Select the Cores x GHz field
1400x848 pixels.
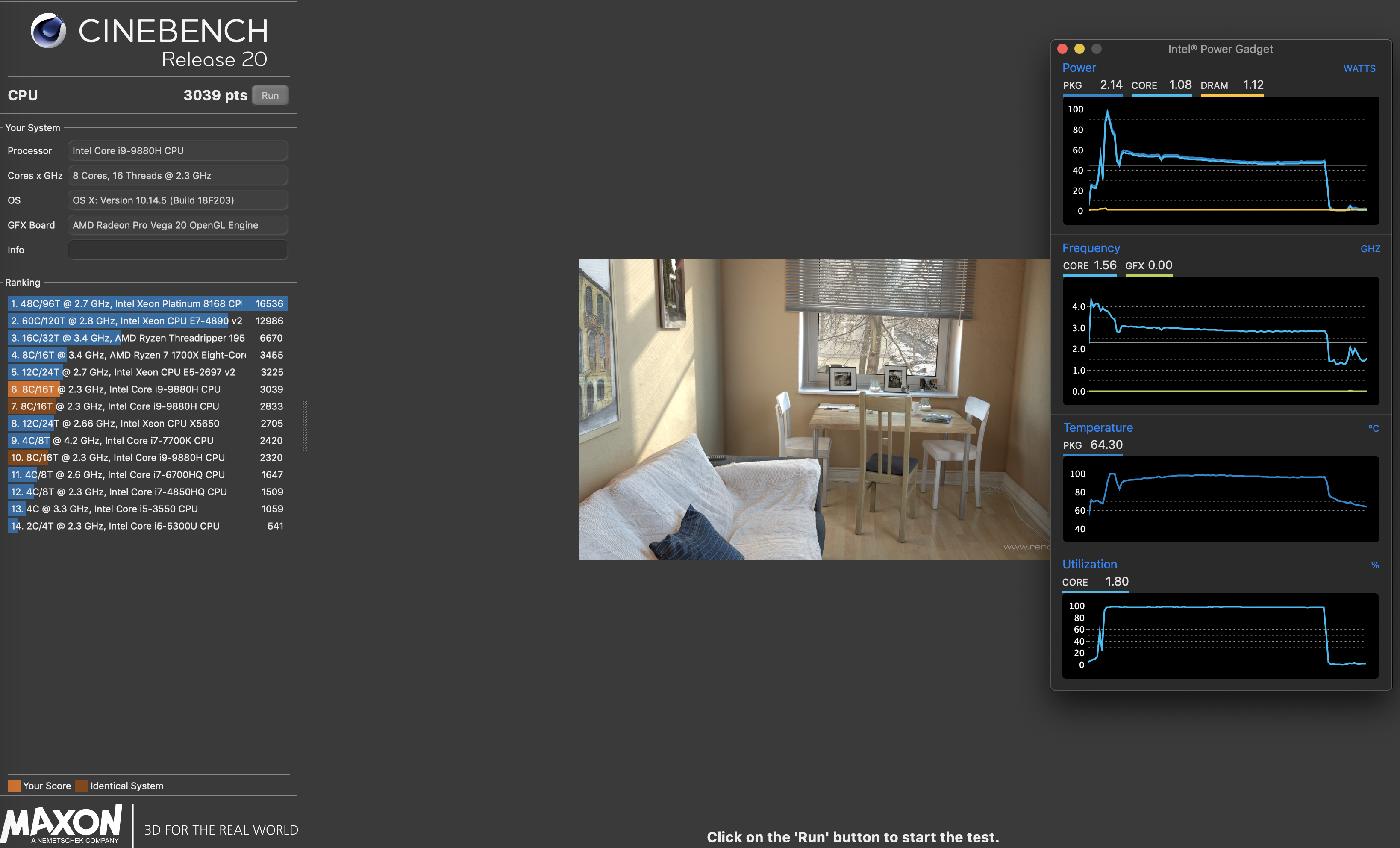pyautogui.click(x=178, y=176)
